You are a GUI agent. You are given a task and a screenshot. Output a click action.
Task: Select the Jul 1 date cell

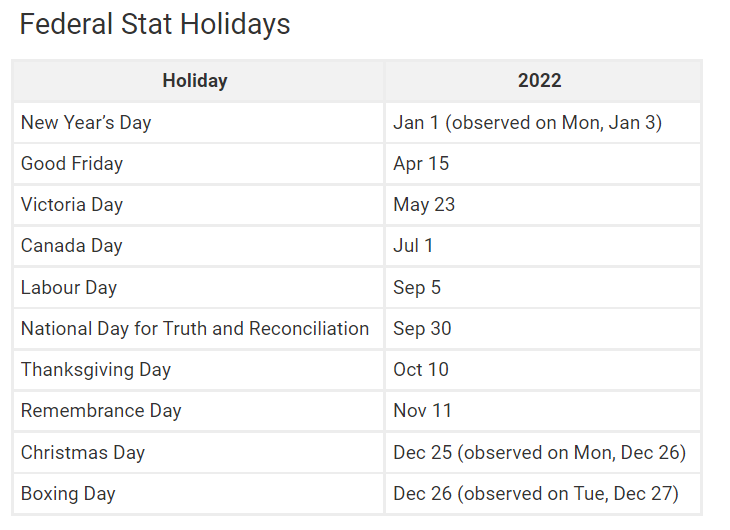[413, 246]
